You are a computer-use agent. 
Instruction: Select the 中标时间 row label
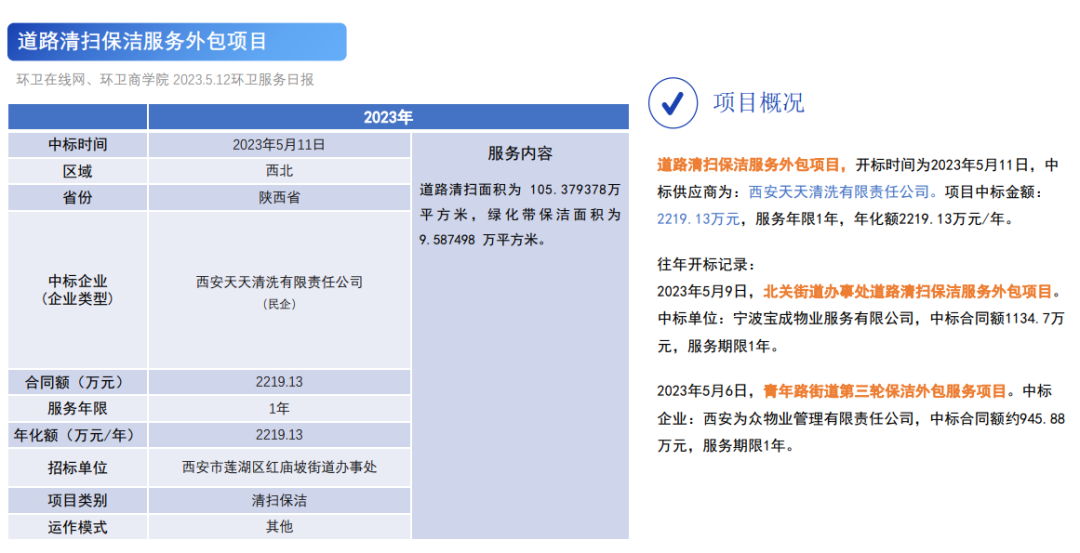pos(77,145)
